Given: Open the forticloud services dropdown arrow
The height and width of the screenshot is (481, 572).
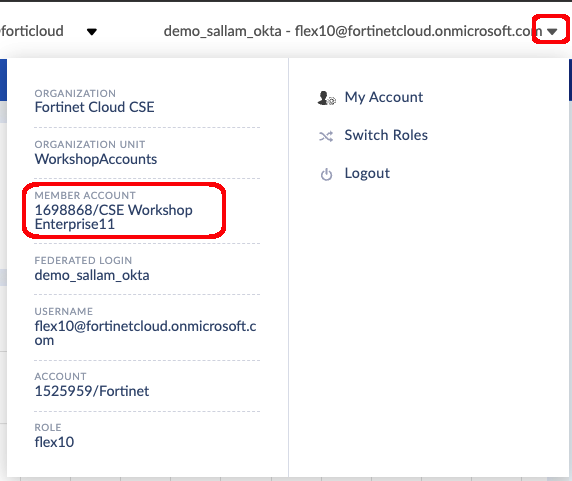Looking at the screenshot, I should (x=92, y=32).
